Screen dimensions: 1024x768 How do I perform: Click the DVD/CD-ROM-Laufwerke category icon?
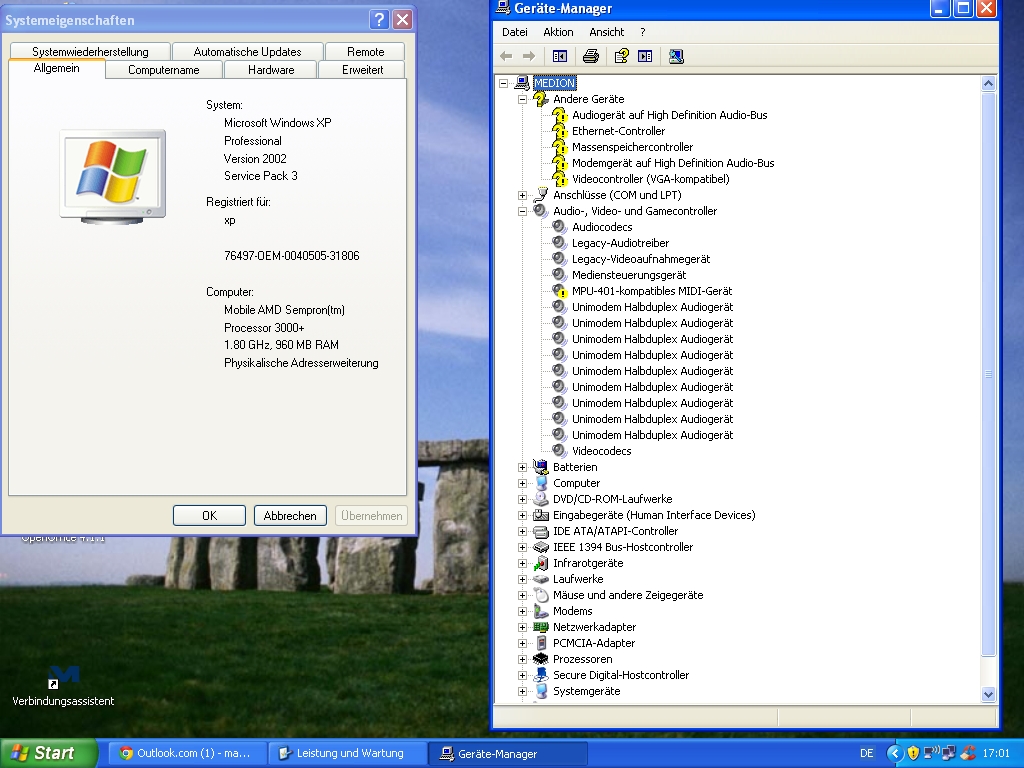click(540, 499)
